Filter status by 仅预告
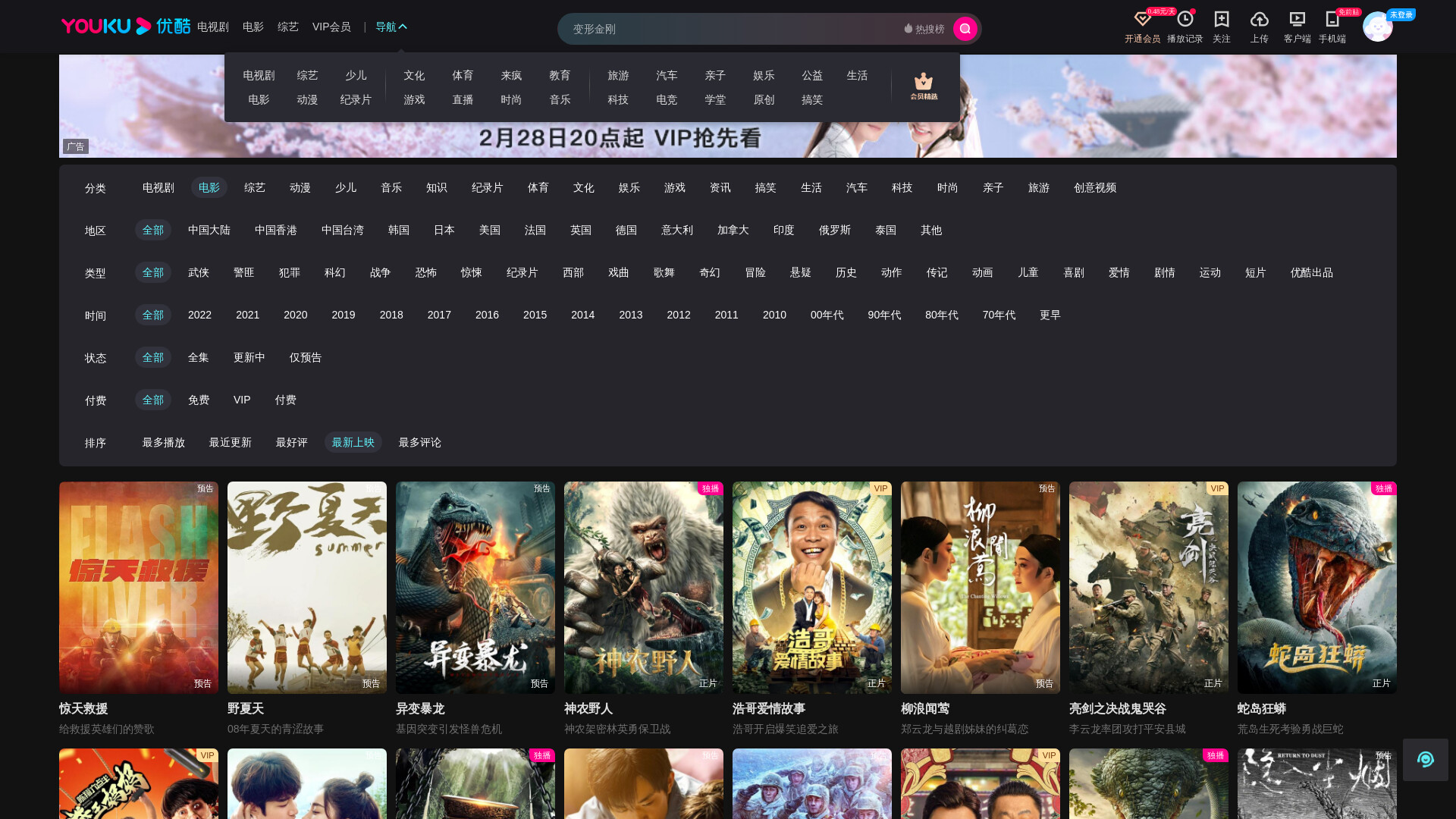 pyautogui.click(x=306, y=357)
